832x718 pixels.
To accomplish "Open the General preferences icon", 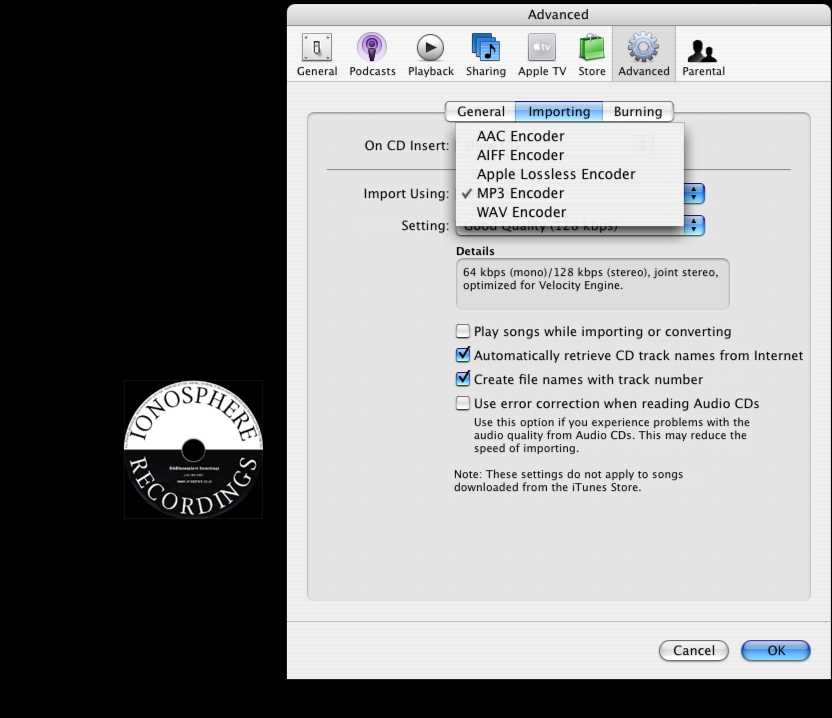I will pyautogui.click(x=316, y=54).
